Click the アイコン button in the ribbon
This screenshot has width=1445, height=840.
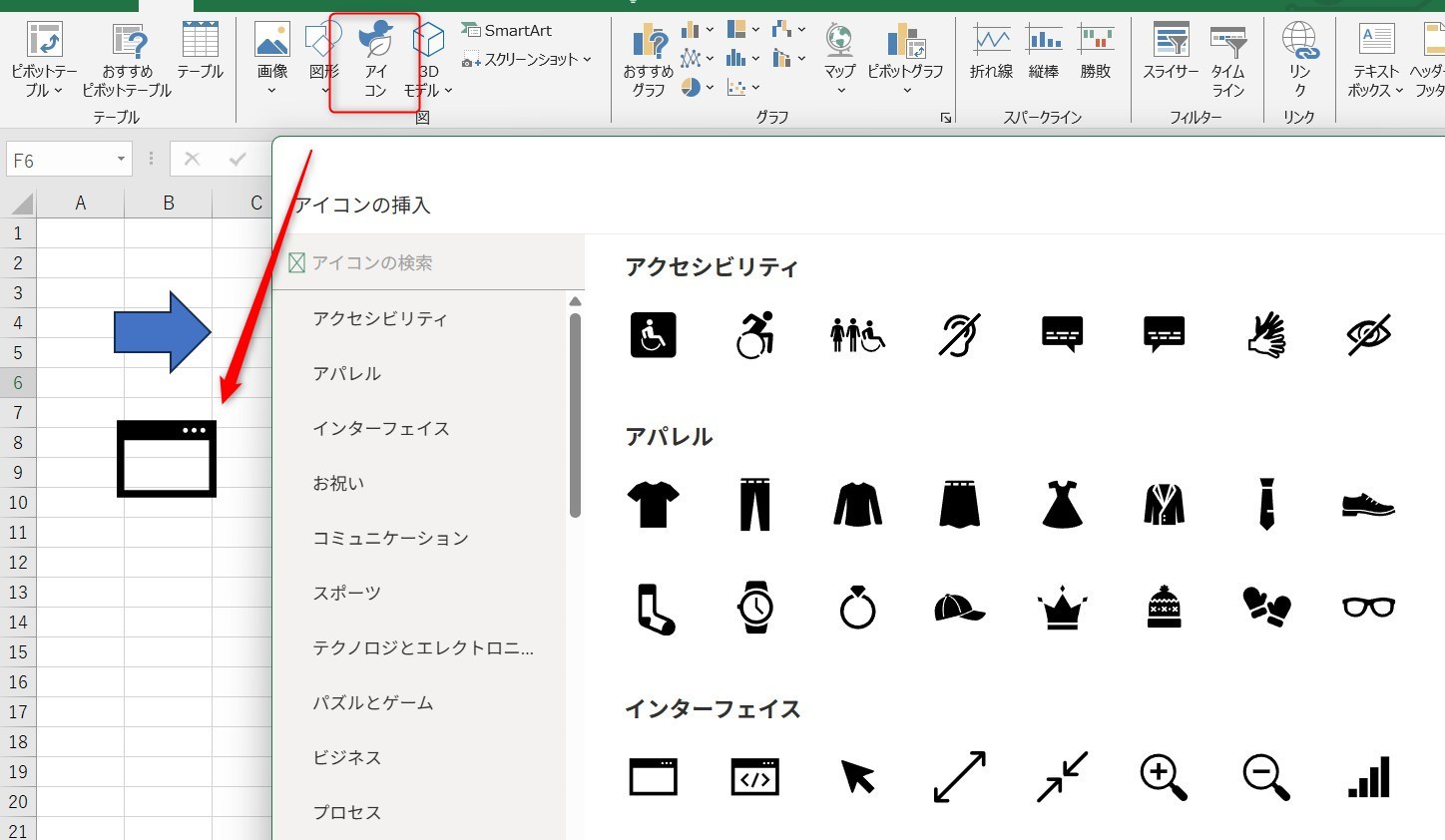point(375,60)
